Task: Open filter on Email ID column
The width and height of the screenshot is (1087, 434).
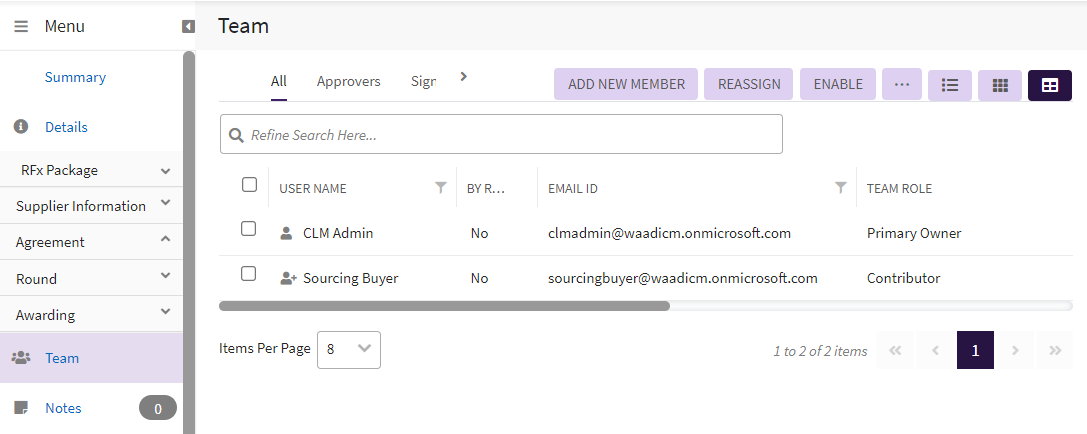Action: (x=841, y=188)
